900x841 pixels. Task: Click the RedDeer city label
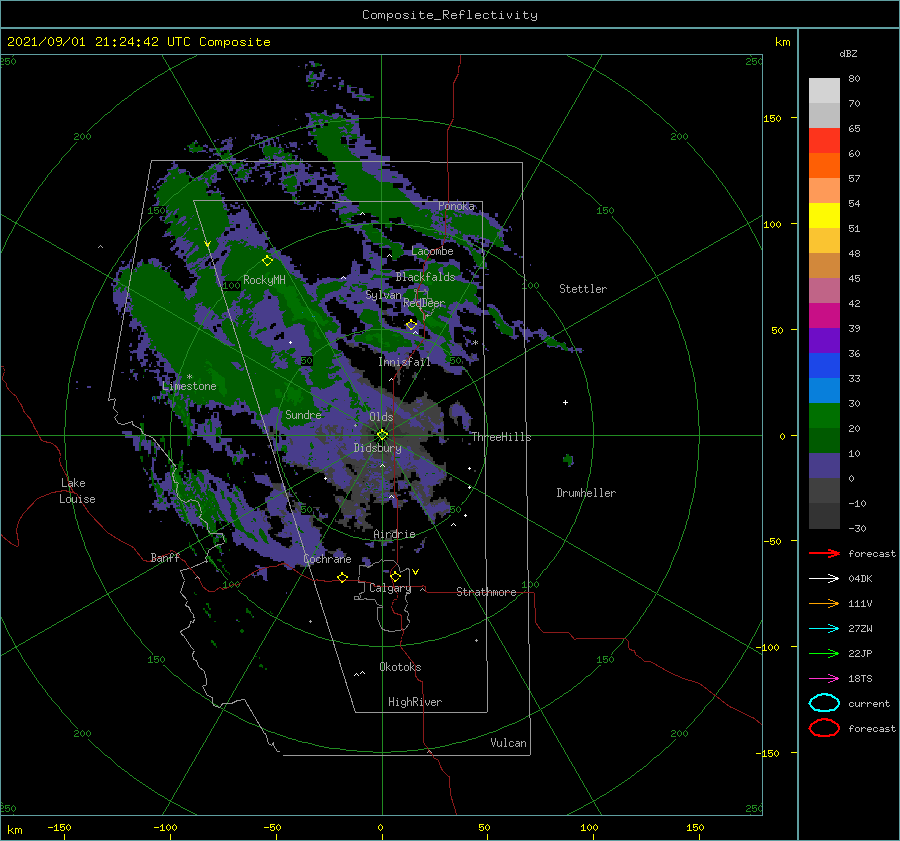(x=424, y=303)
